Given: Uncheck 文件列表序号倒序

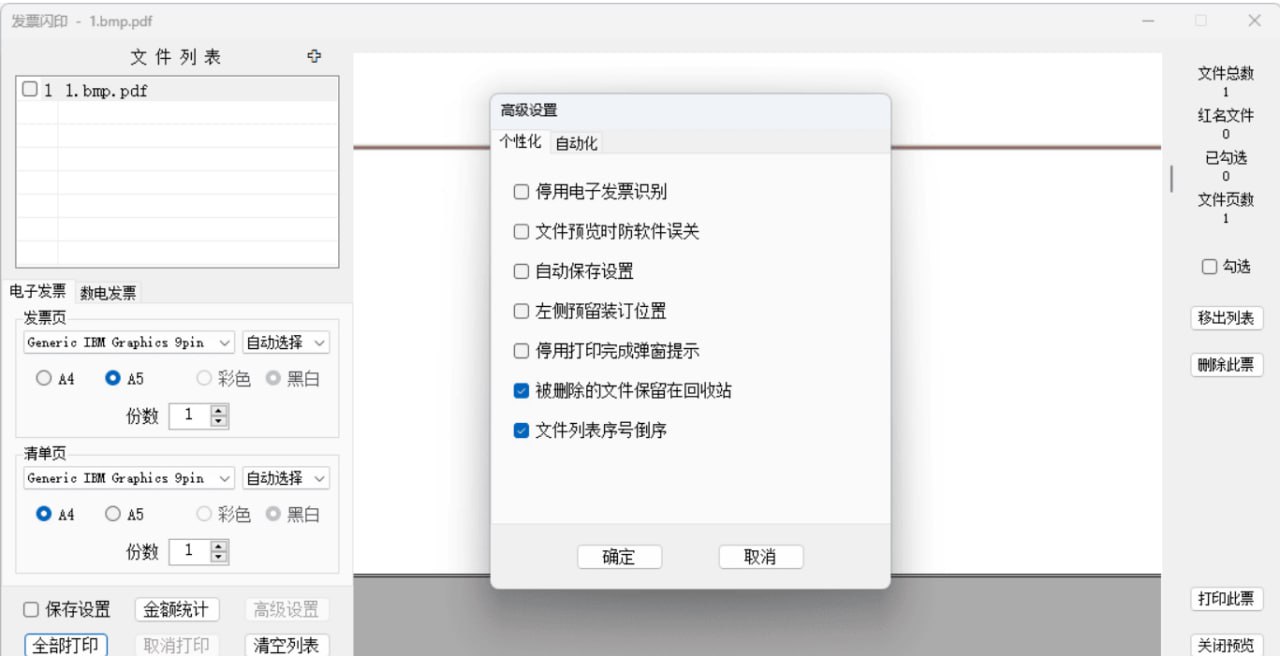Looking at the screenshot, I should (x=520, y=430).
